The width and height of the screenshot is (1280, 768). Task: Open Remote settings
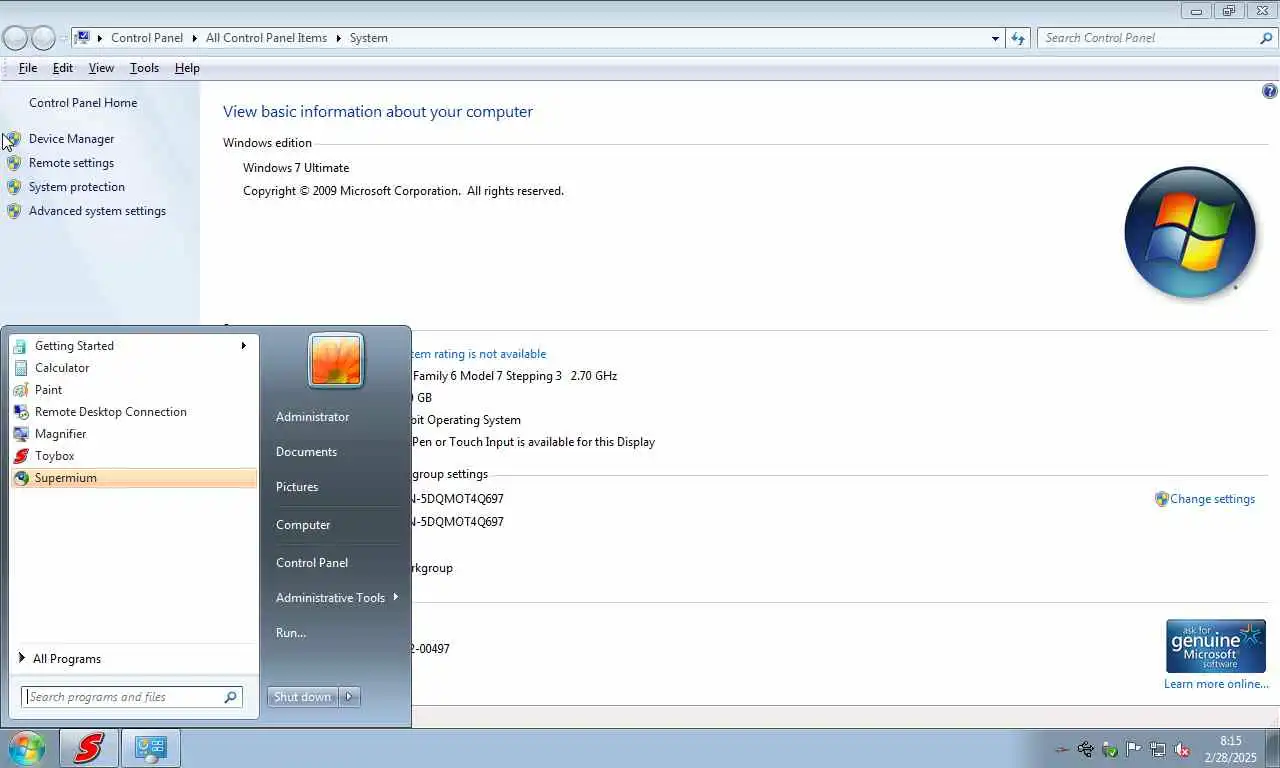point(71,163)
